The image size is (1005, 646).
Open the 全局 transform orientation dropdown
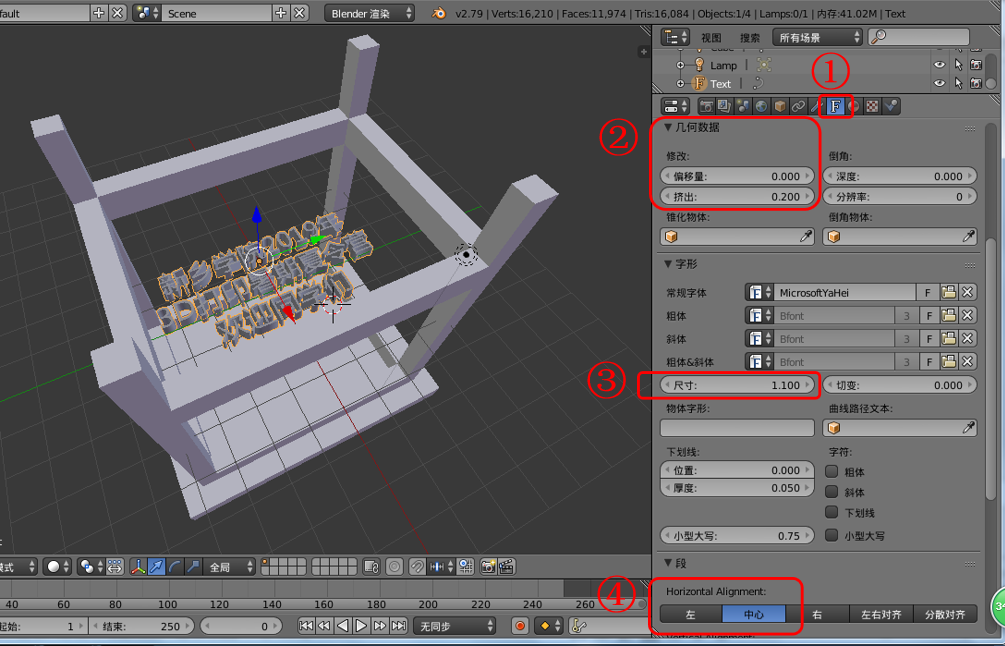230,567
